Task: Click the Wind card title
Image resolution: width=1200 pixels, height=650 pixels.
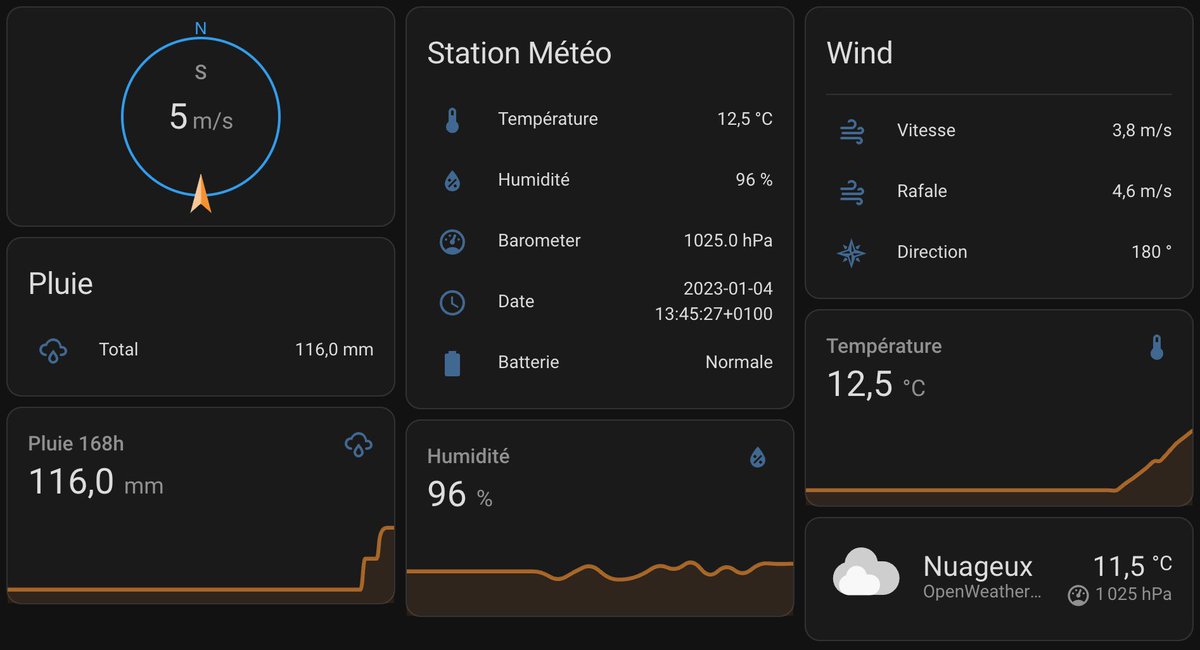Action: tap(860, 53)
